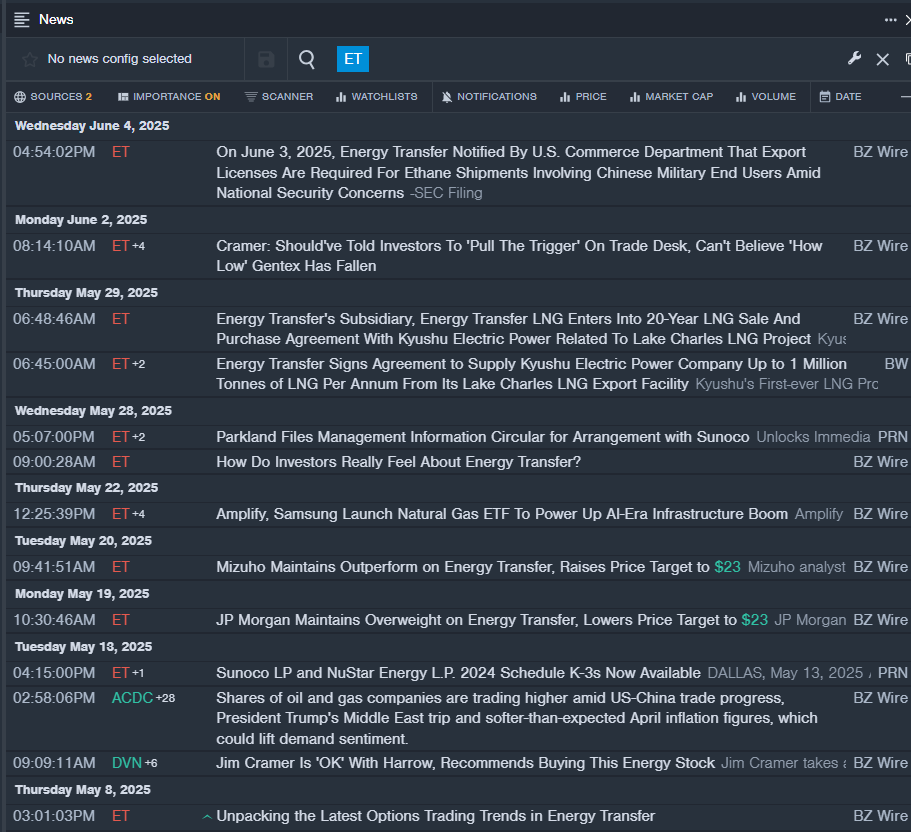Viewport: 911px width, 832px height.
Task: Click the $23 price target in the Mizuho headline
Action: point(727,567)
